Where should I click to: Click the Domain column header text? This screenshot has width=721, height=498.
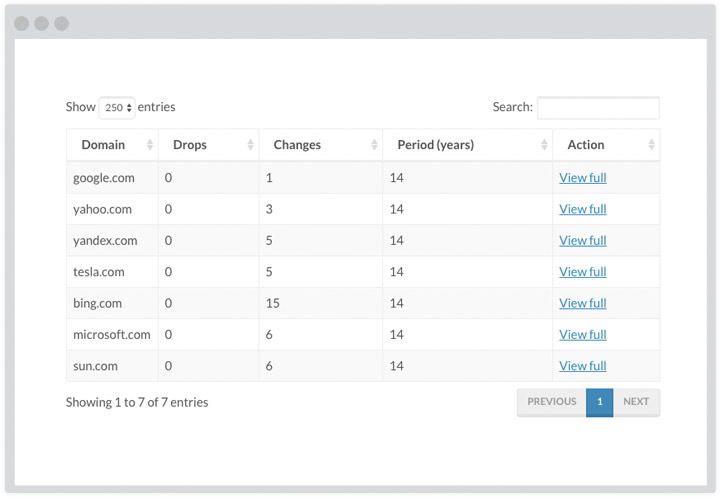[103, 145]
